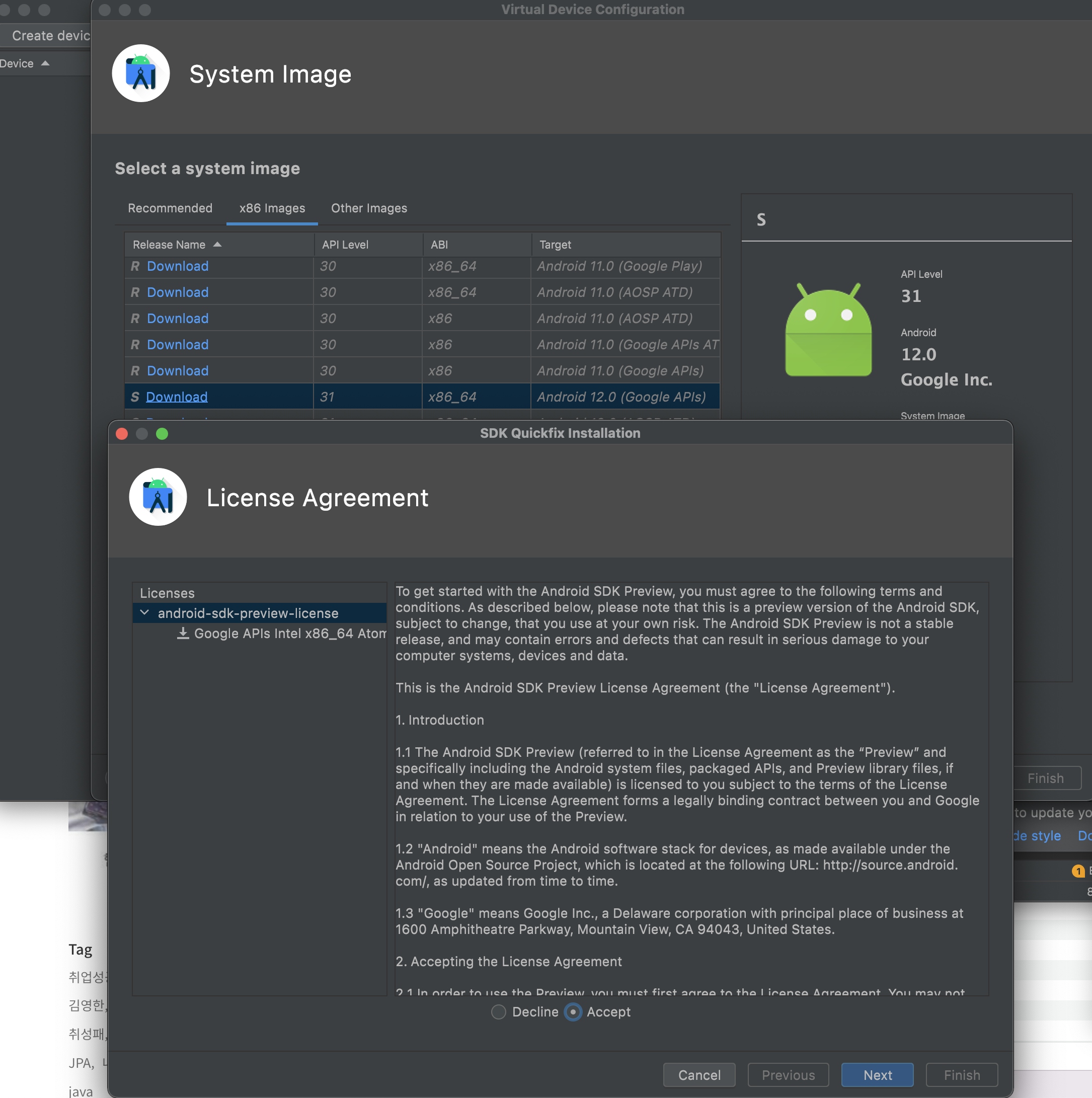Screen dimensions: 1092x1098
Task: Click the green Android robot image
Action: (x=828, y=330)
